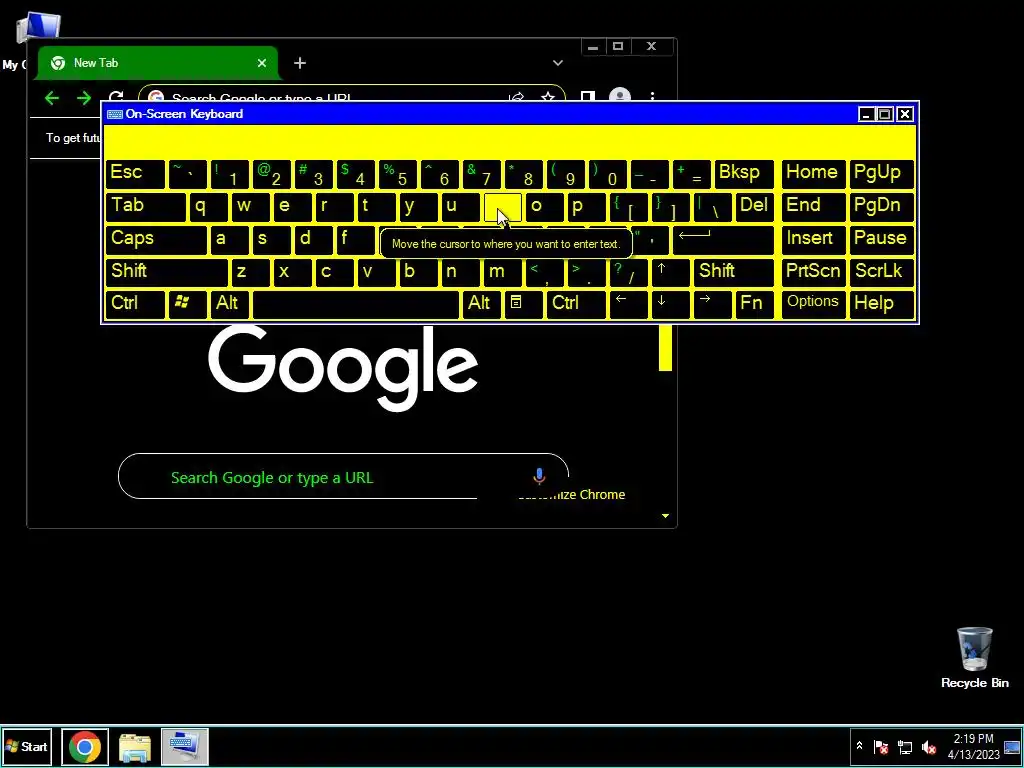The height and width of the screenshot is (768, 1024).
Task: Open the Windows Start menu
Action: tap(27, 746)
